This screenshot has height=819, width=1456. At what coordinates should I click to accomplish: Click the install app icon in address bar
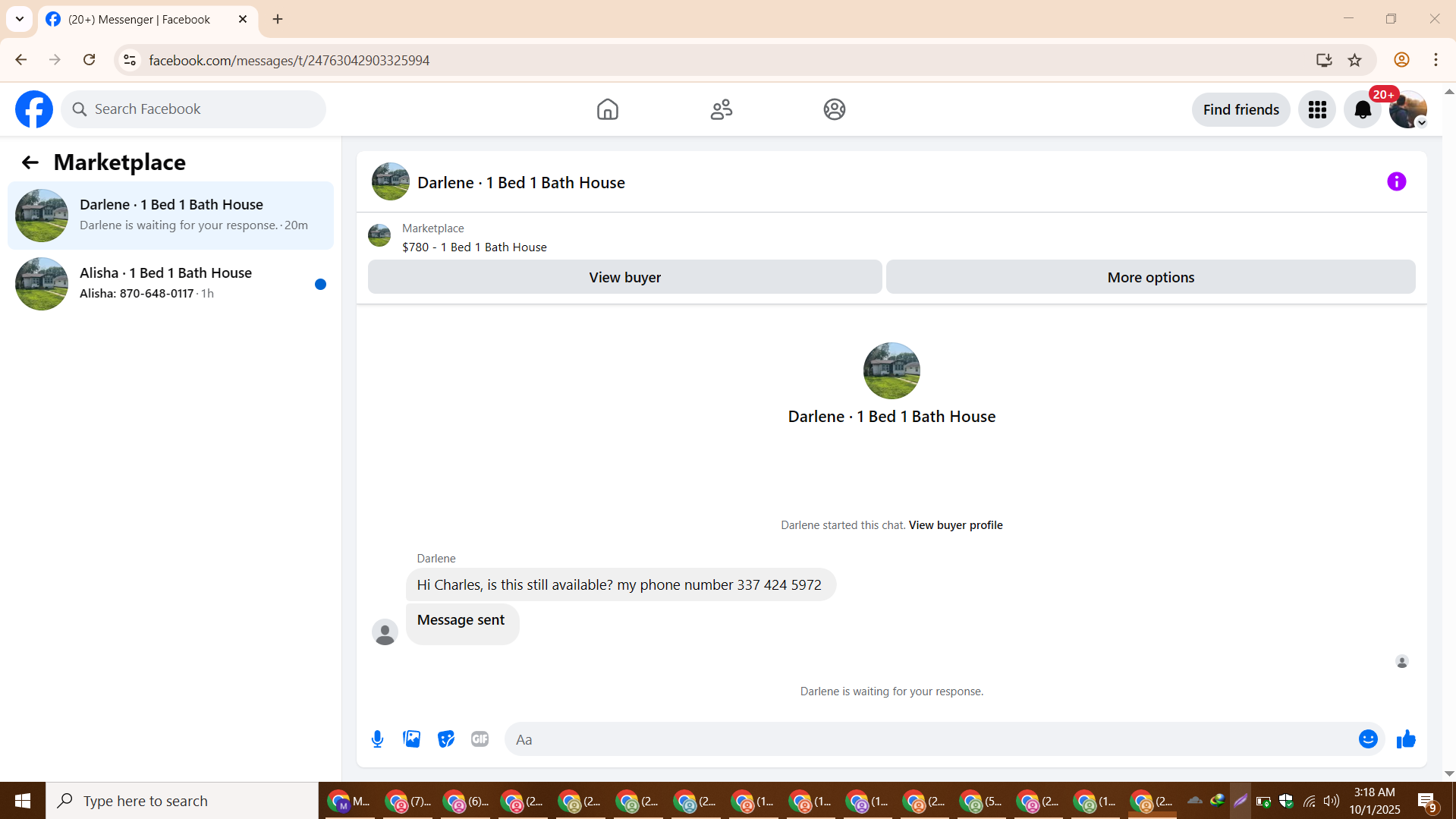(1324, 60)
